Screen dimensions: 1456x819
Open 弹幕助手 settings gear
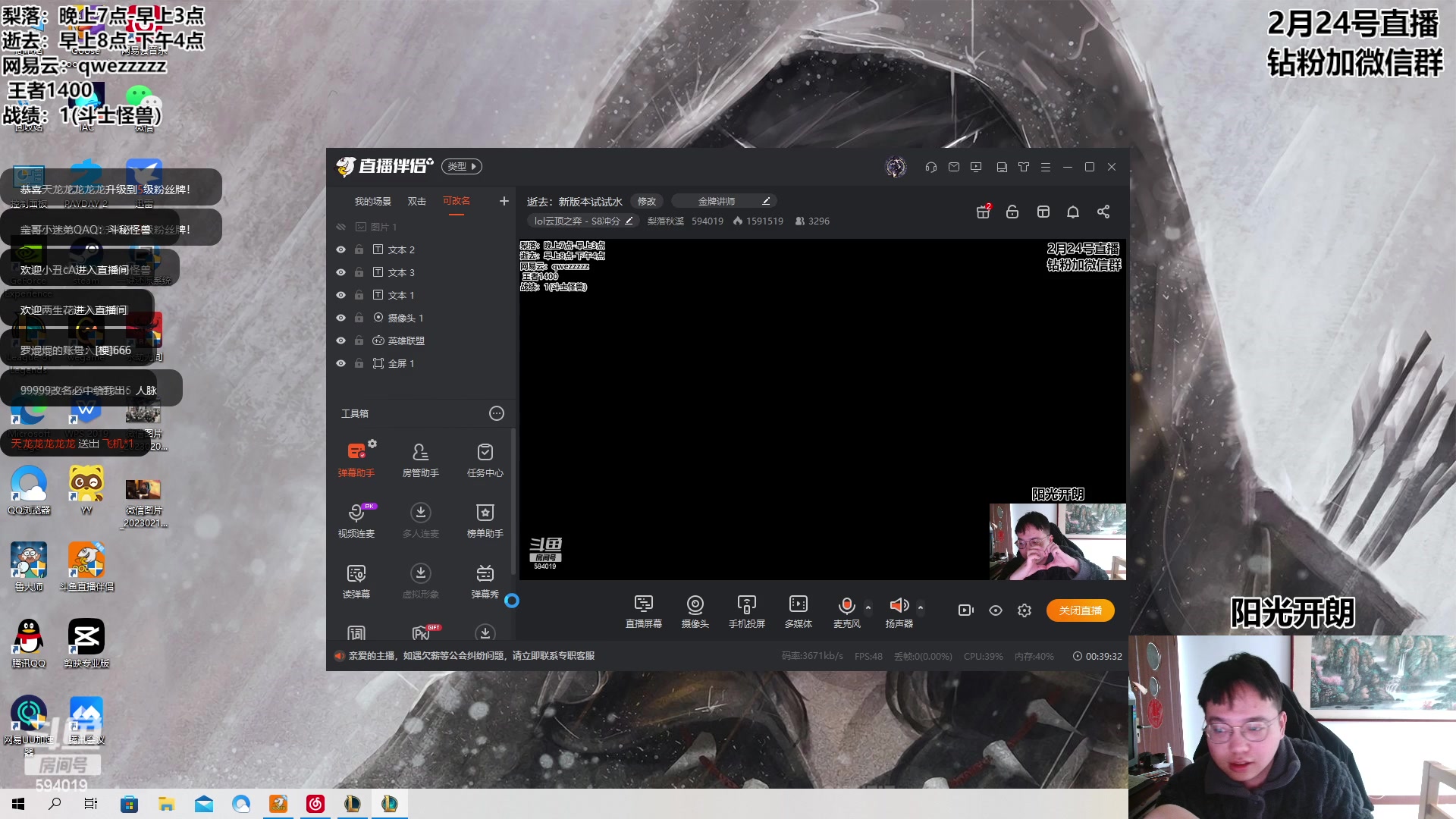click(x=372, y=444)
